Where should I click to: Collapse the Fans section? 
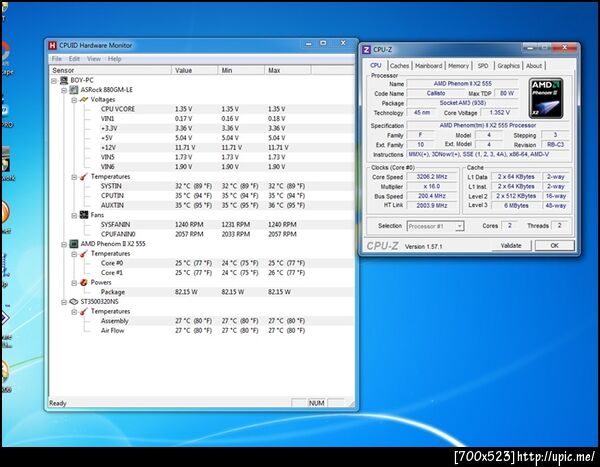[74, 215]
